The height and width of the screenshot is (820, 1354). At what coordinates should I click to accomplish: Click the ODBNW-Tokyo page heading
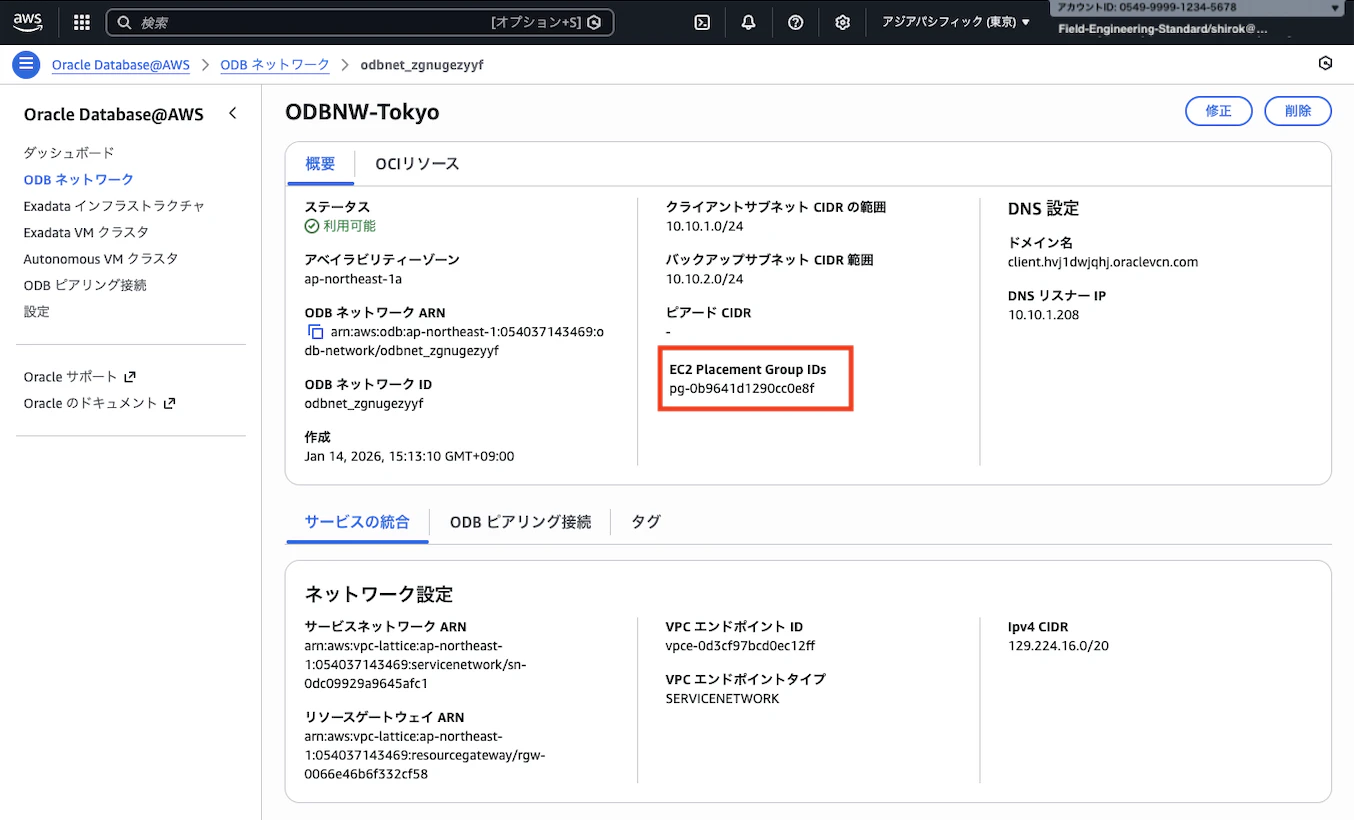pos(362,111)
